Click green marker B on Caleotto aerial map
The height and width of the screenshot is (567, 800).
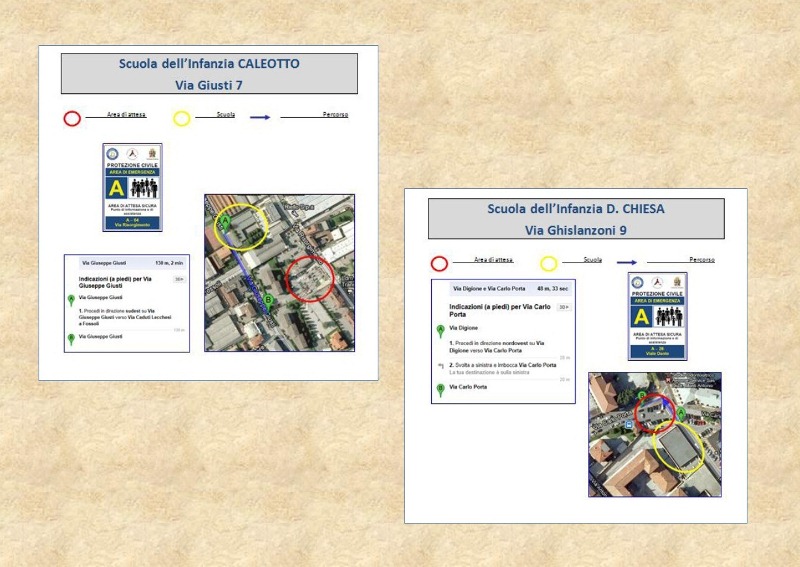(268, 298)
